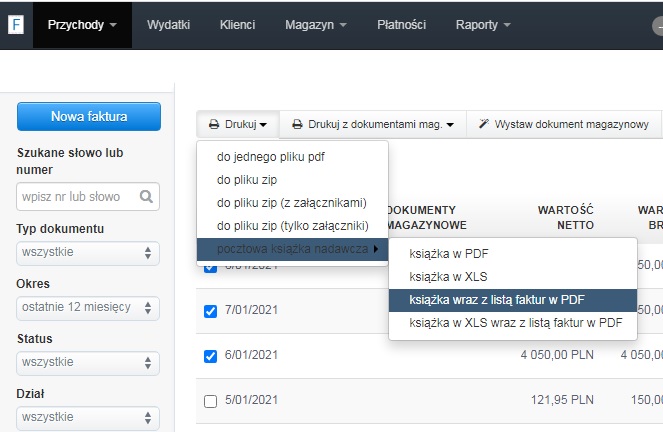Viewport: 663px width, 432px height.
Task: Click the search magnifier icon
Action: [x=146, y=197]
